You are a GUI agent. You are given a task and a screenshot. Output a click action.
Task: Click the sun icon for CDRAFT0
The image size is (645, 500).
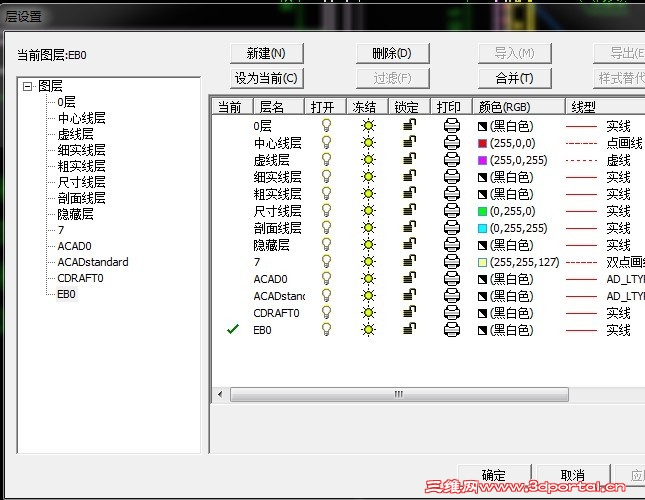pos(369,313)
